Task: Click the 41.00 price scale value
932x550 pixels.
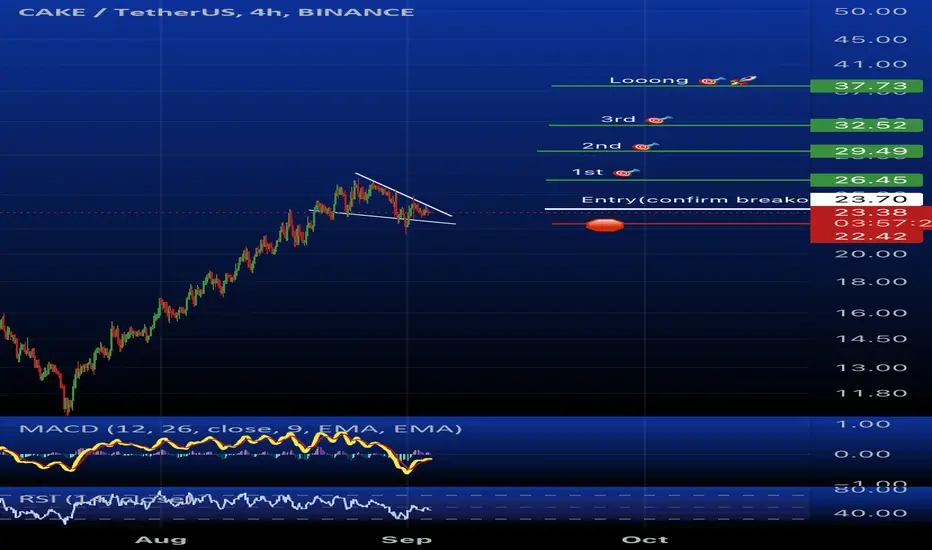Action: 871,64
